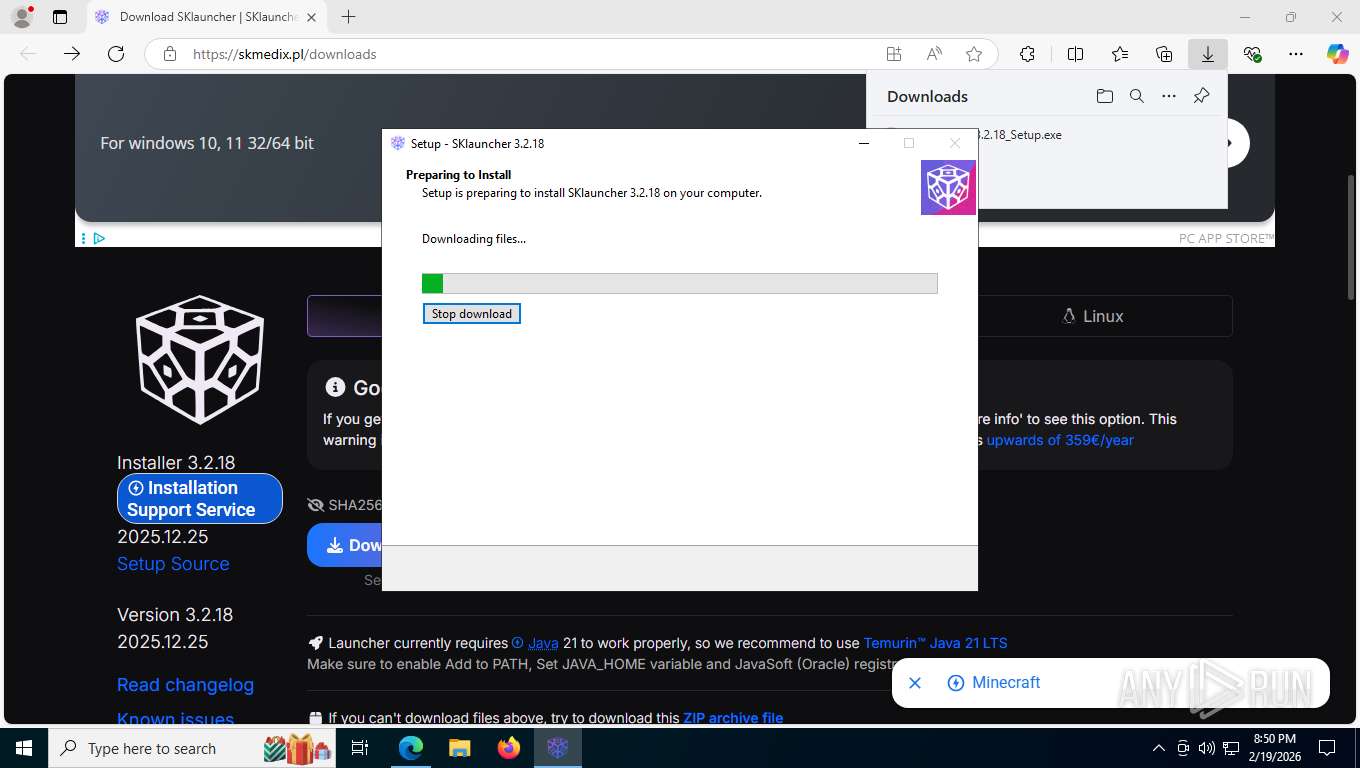Open the Java link
The image size is (1360, 768).
pyautogui.click(x=543, y=643)
